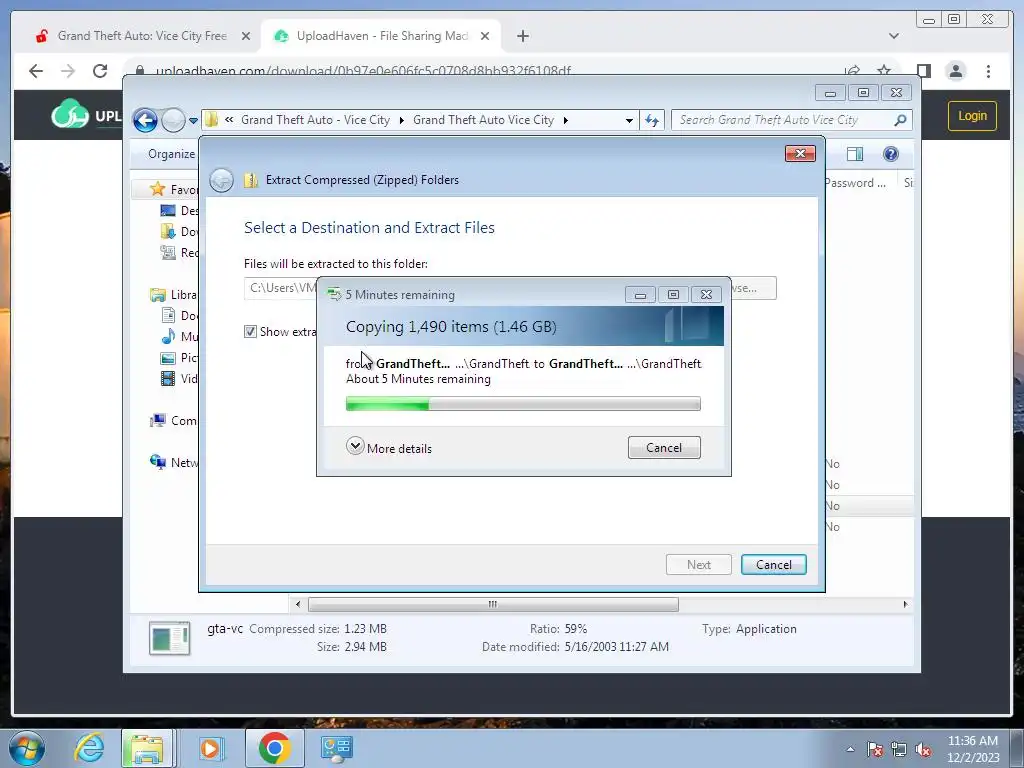
Task: Close the UploadHaven browser tab
Action: point(485,36)
